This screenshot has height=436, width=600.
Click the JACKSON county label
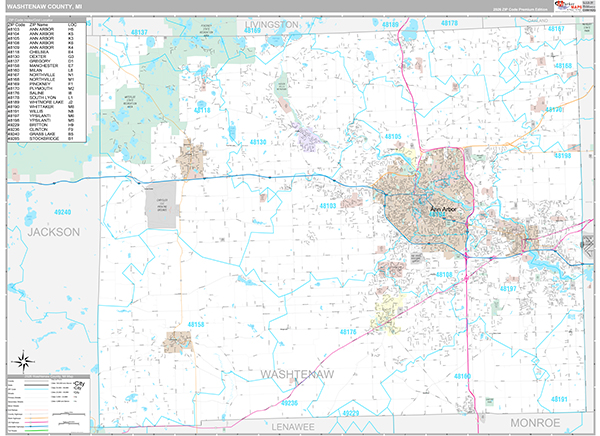[x=53, y=231]
